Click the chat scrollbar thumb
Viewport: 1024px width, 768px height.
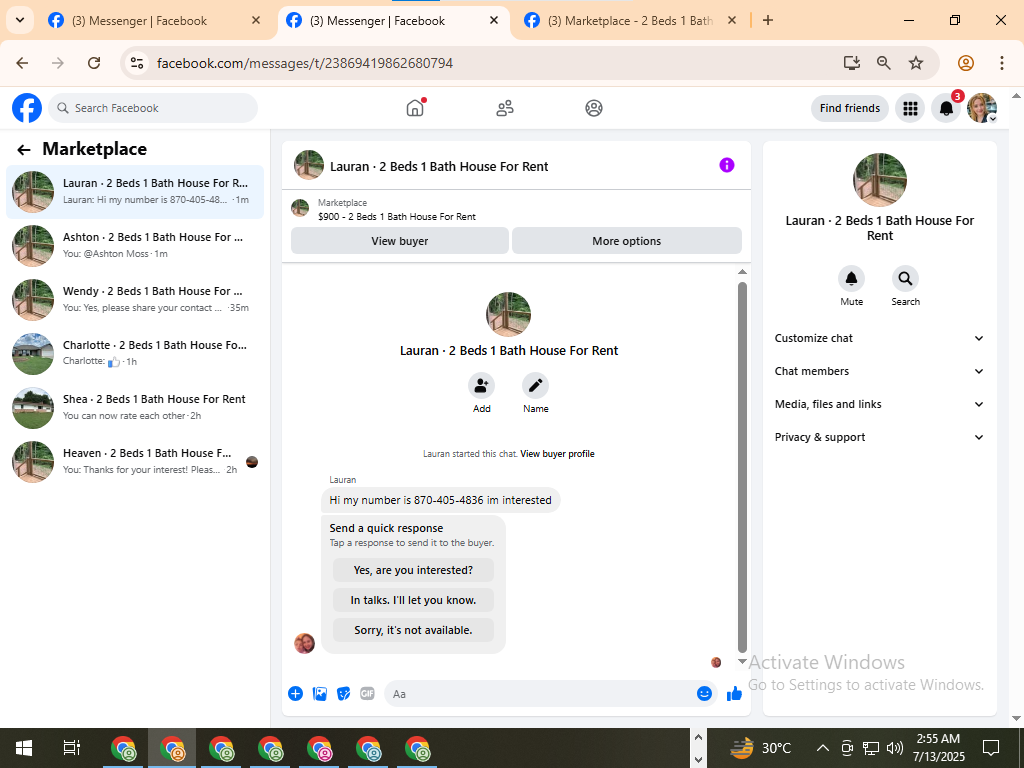pyautogui.click(x=742, y=467)
